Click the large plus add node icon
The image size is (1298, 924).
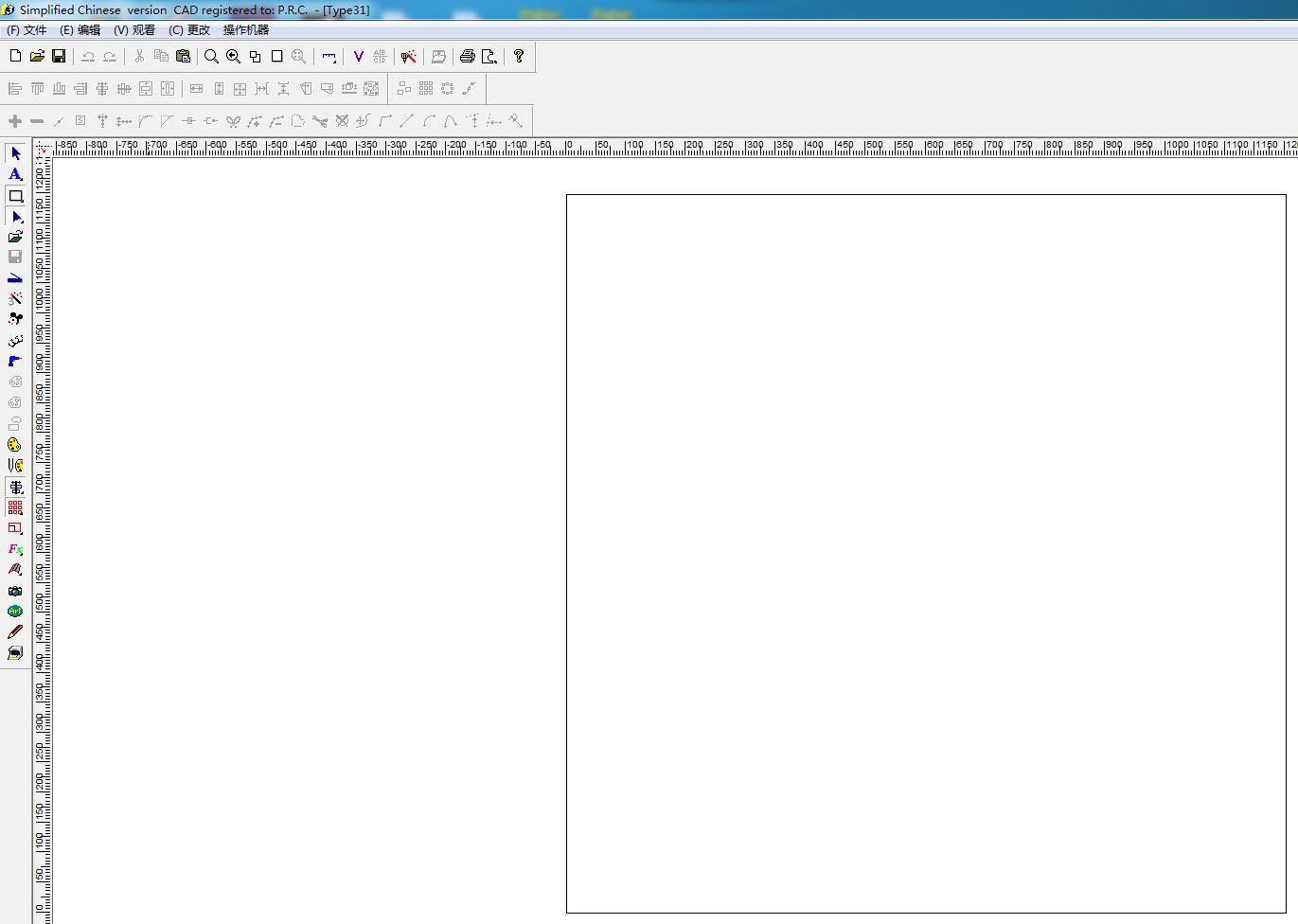tap(15, 121)
